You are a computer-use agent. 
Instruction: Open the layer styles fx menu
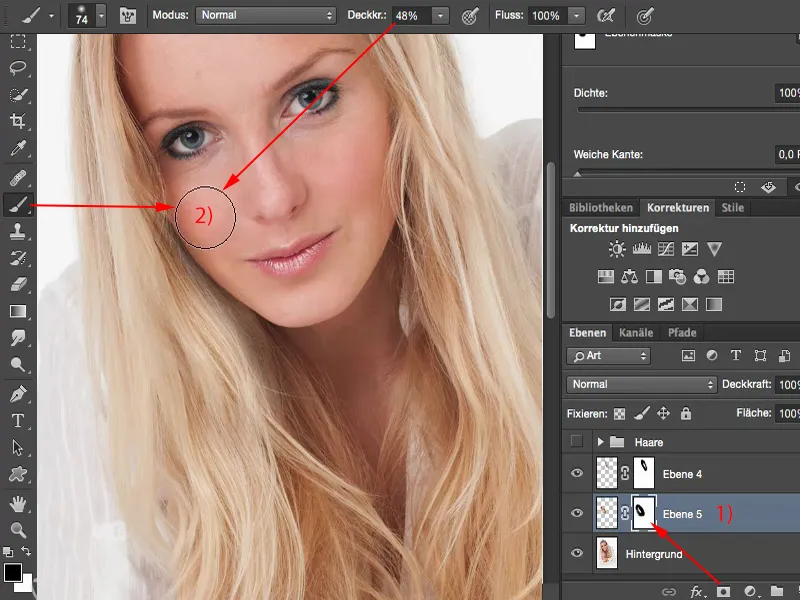tap(697, 592)
